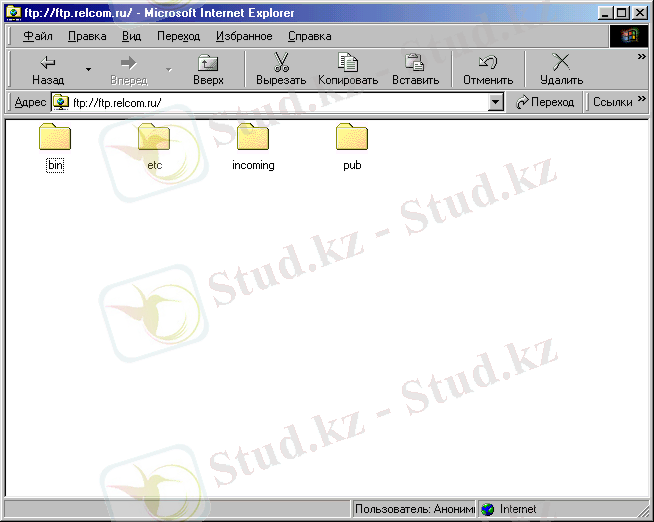The image size is (654, 522).
Task: Click the 'Пользователь: Аноним' status bar entry
Action: tap(414, 509)
